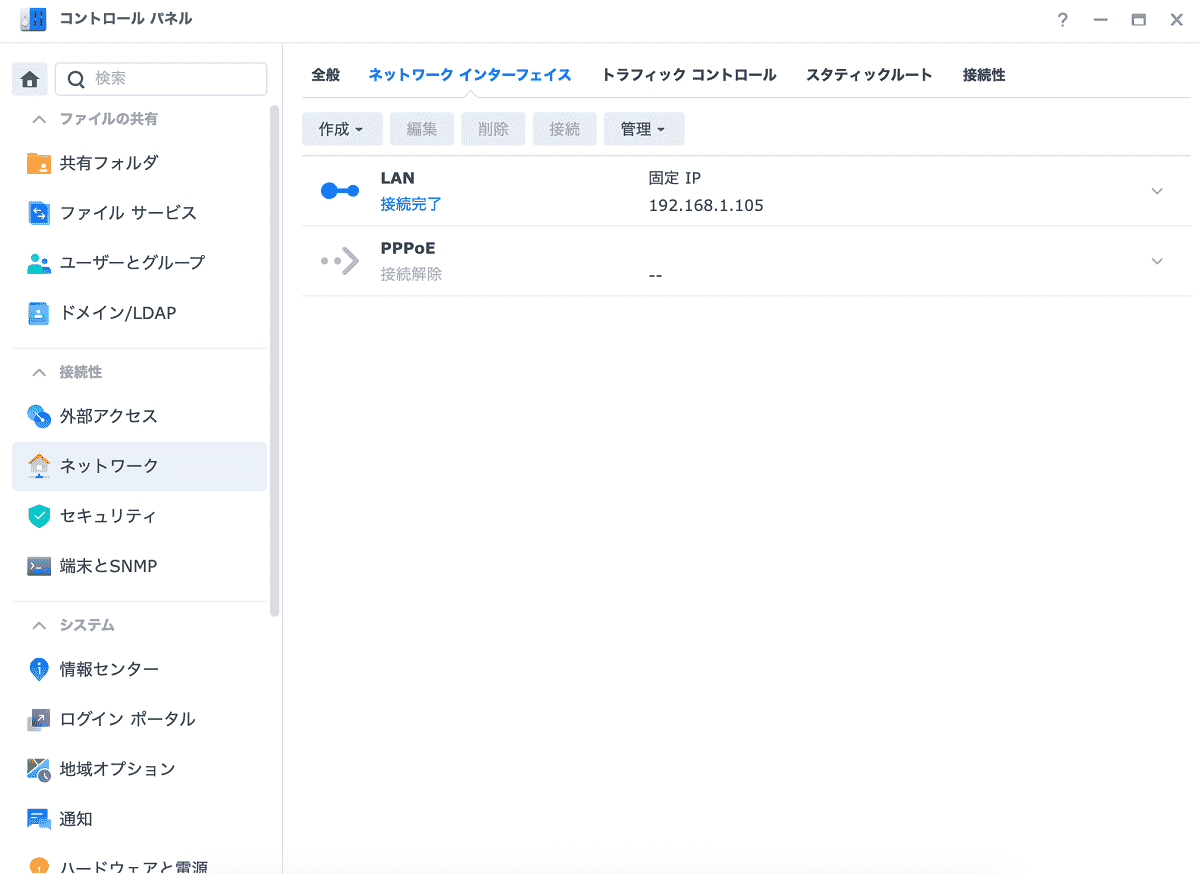Image resolution: width=1200 pixels, height=874 pixels.
Task: Open Shared Folder (共有フォルダ) icon
Action: (x=39, y=163)
